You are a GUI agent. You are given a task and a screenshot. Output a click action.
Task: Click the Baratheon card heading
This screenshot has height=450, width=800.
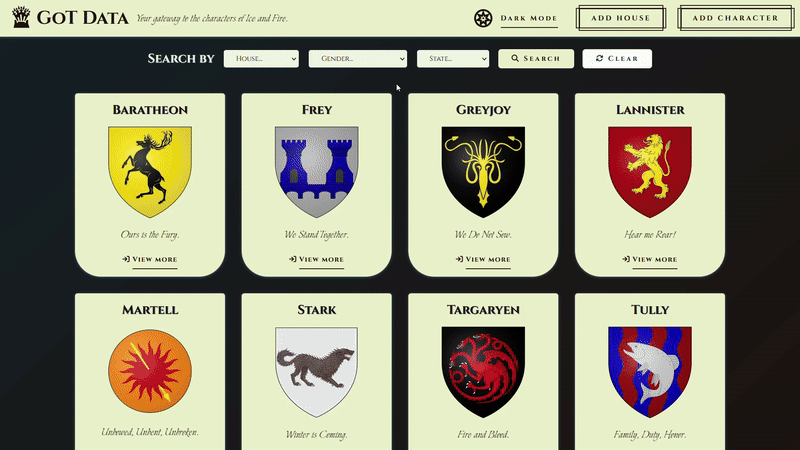pos(150,110)
